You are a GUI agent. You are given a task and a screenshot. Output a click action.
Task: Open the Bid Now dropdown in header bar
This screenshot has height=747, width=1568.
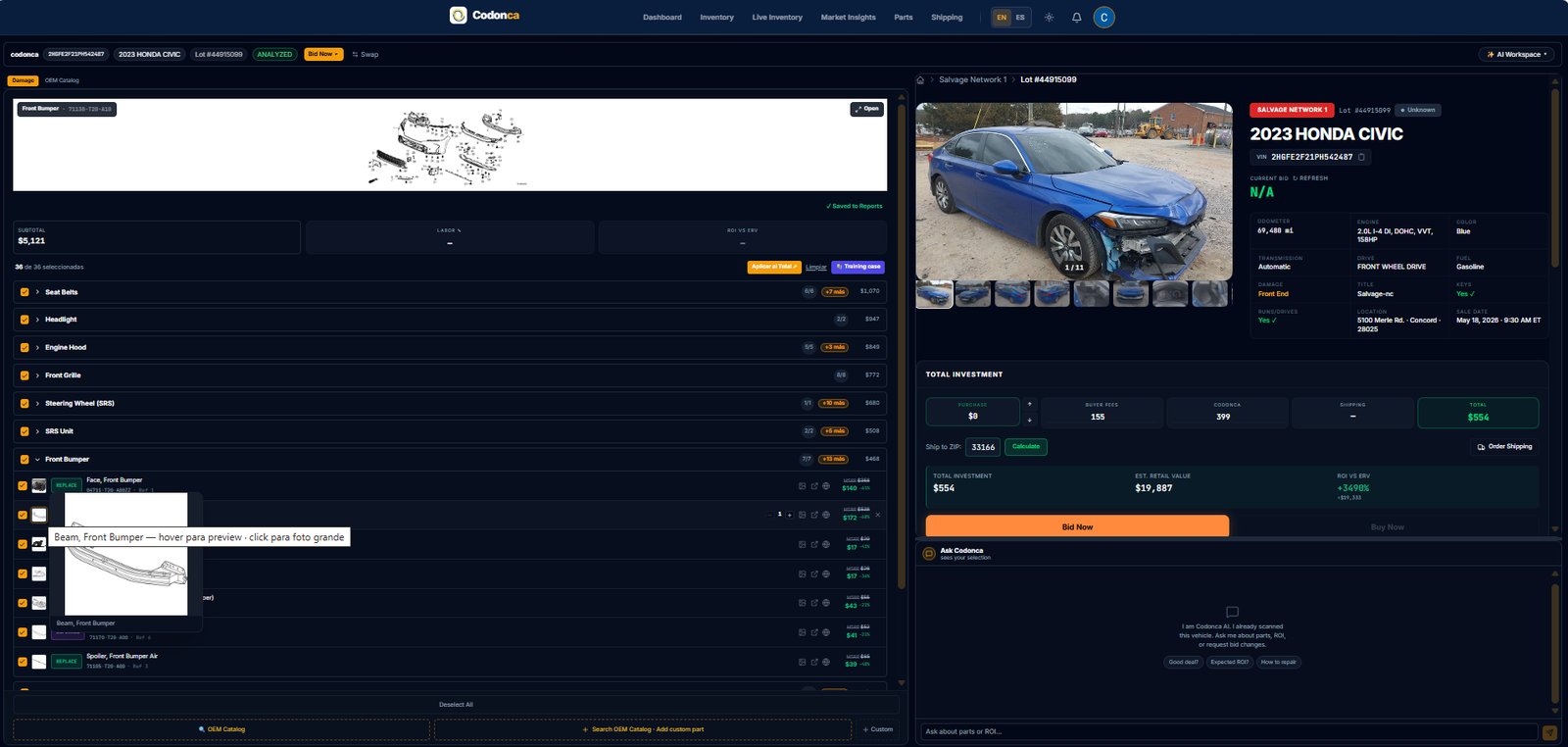323,54
